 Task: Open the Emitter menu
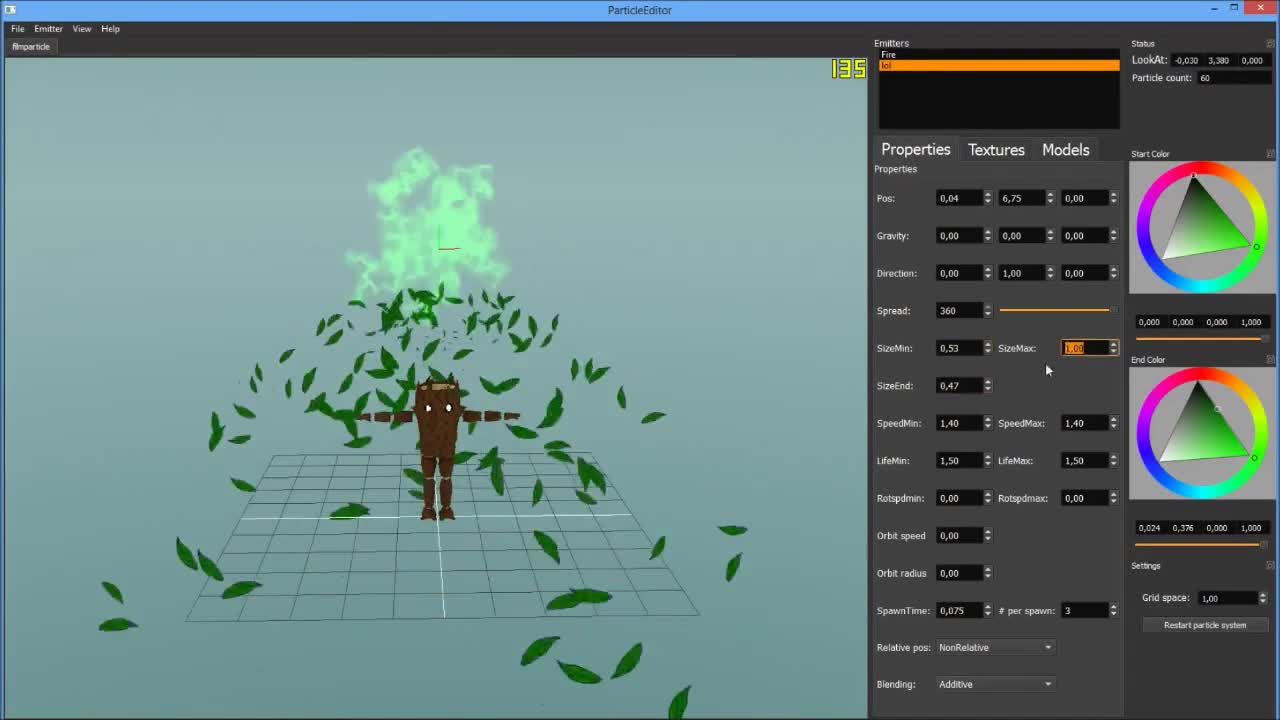point(48,29)
